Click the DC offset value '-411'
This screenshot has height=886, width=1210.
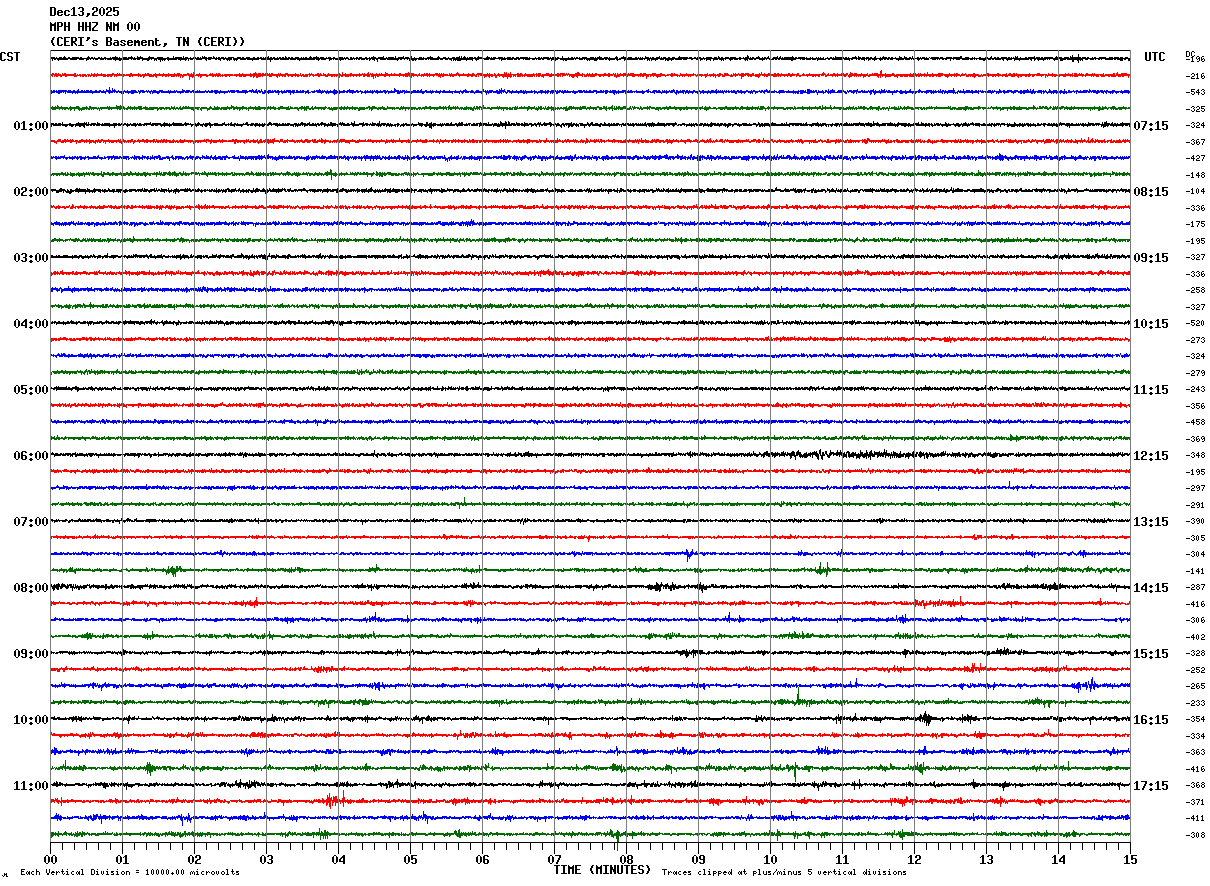point(1195,819)
